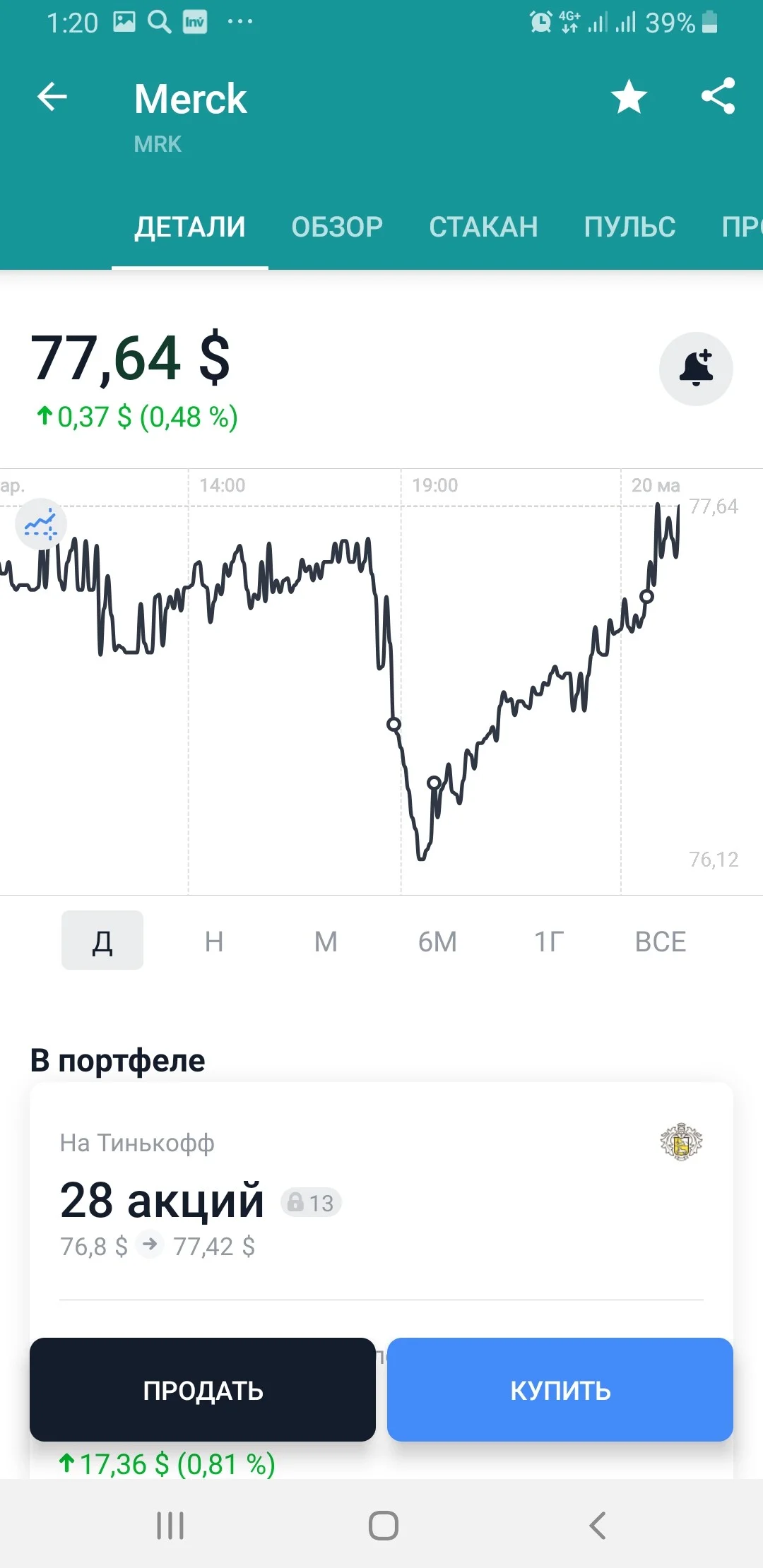Select the Д daily chart period
The height and width of the screenshot is (1568, 763).
pos(102,940)
